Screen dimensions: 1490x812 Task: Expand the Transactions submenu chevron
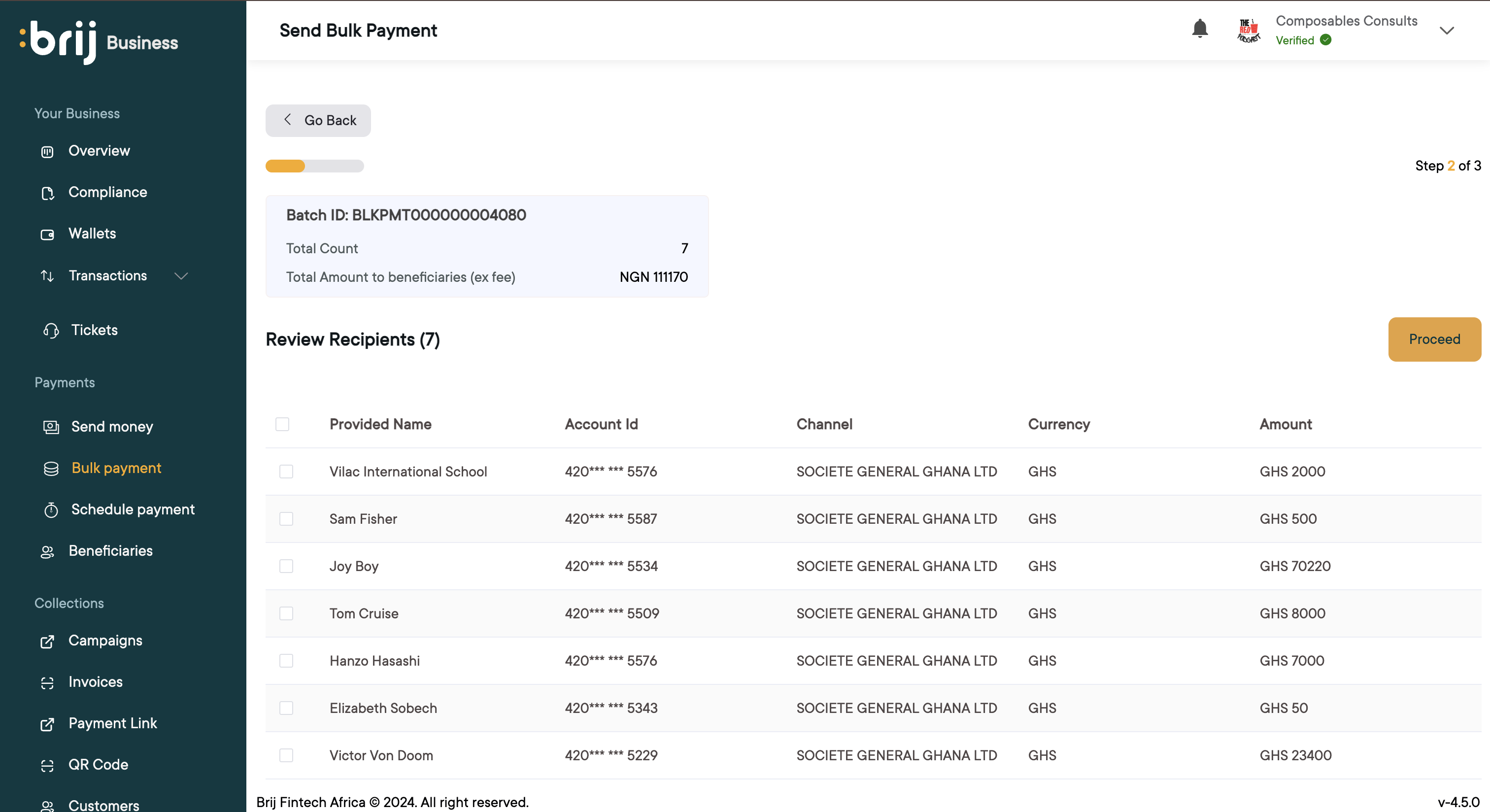[181, 276]
